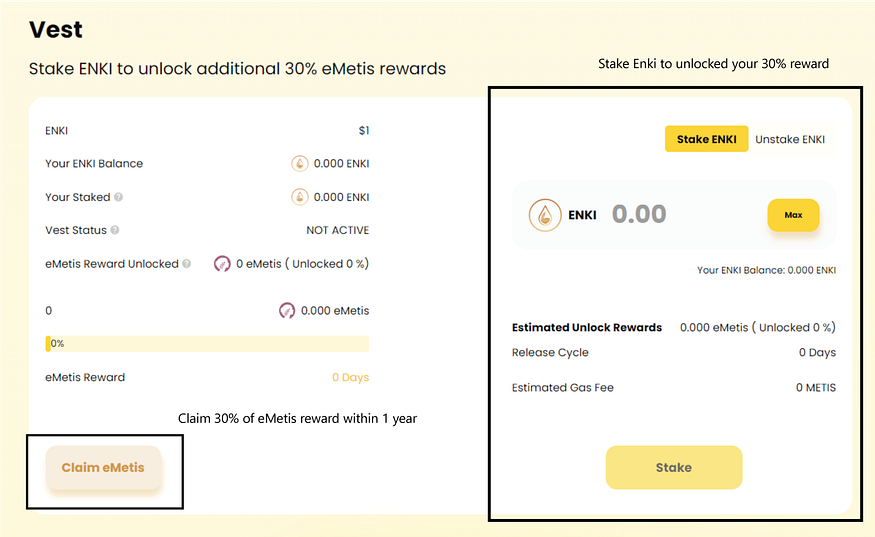Viewport: 875px width, 537px height.
Task: Click the ENKI coin icon beside Your ENKI Balance
Action: pos(299,164)
